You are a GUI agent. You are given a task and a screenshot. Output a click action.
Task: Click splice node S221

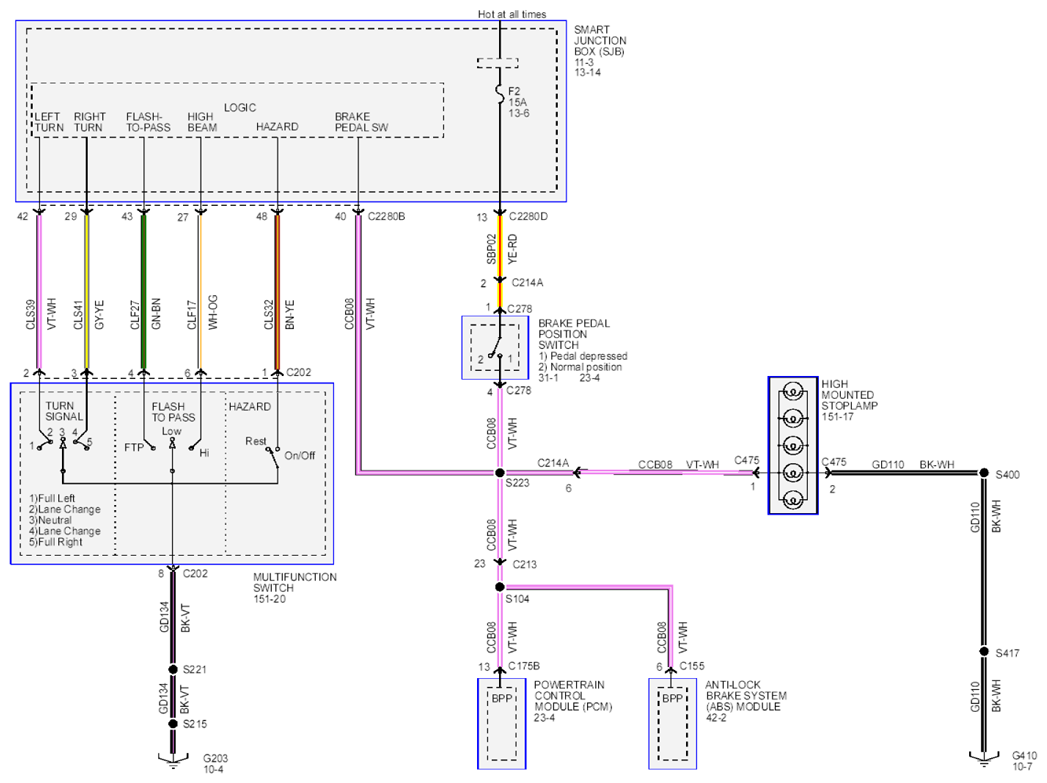click(173, 669)
